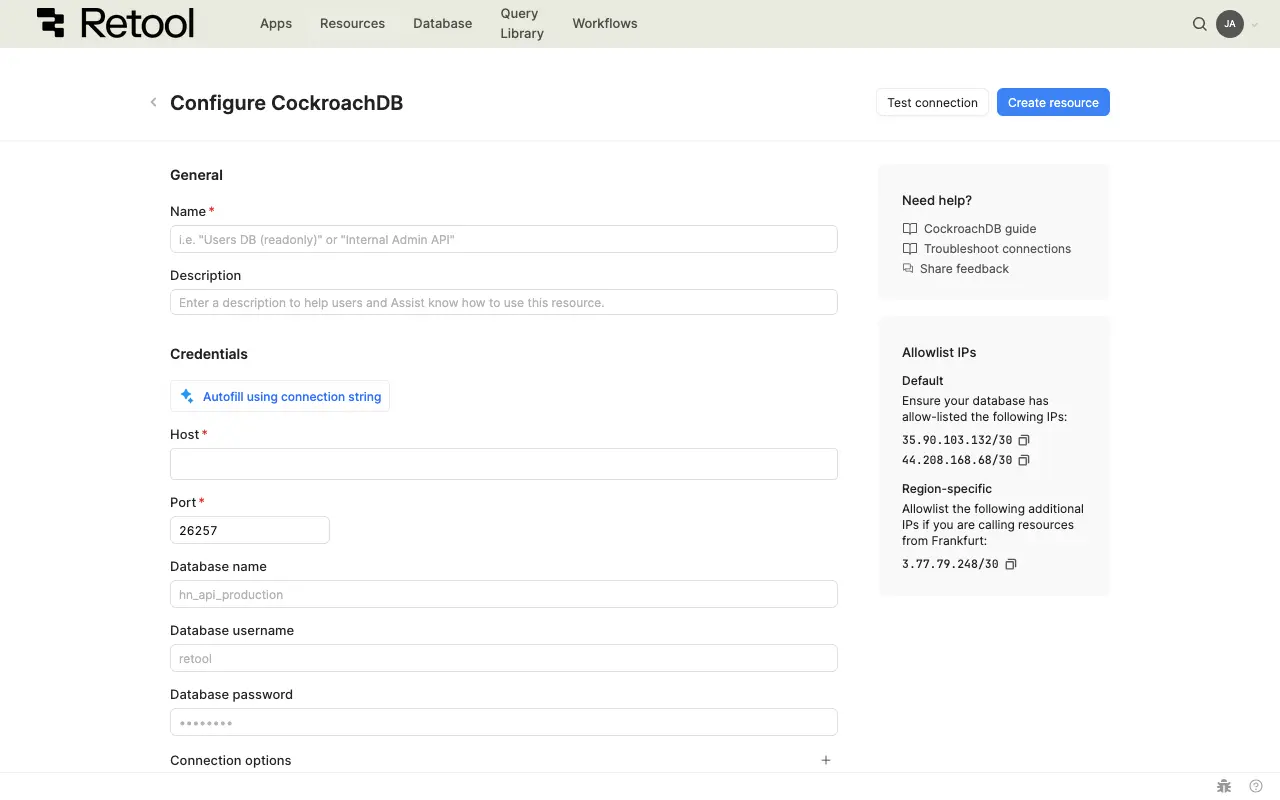
Task: Click the Retool logo in header
Action: tap(115, 23)
